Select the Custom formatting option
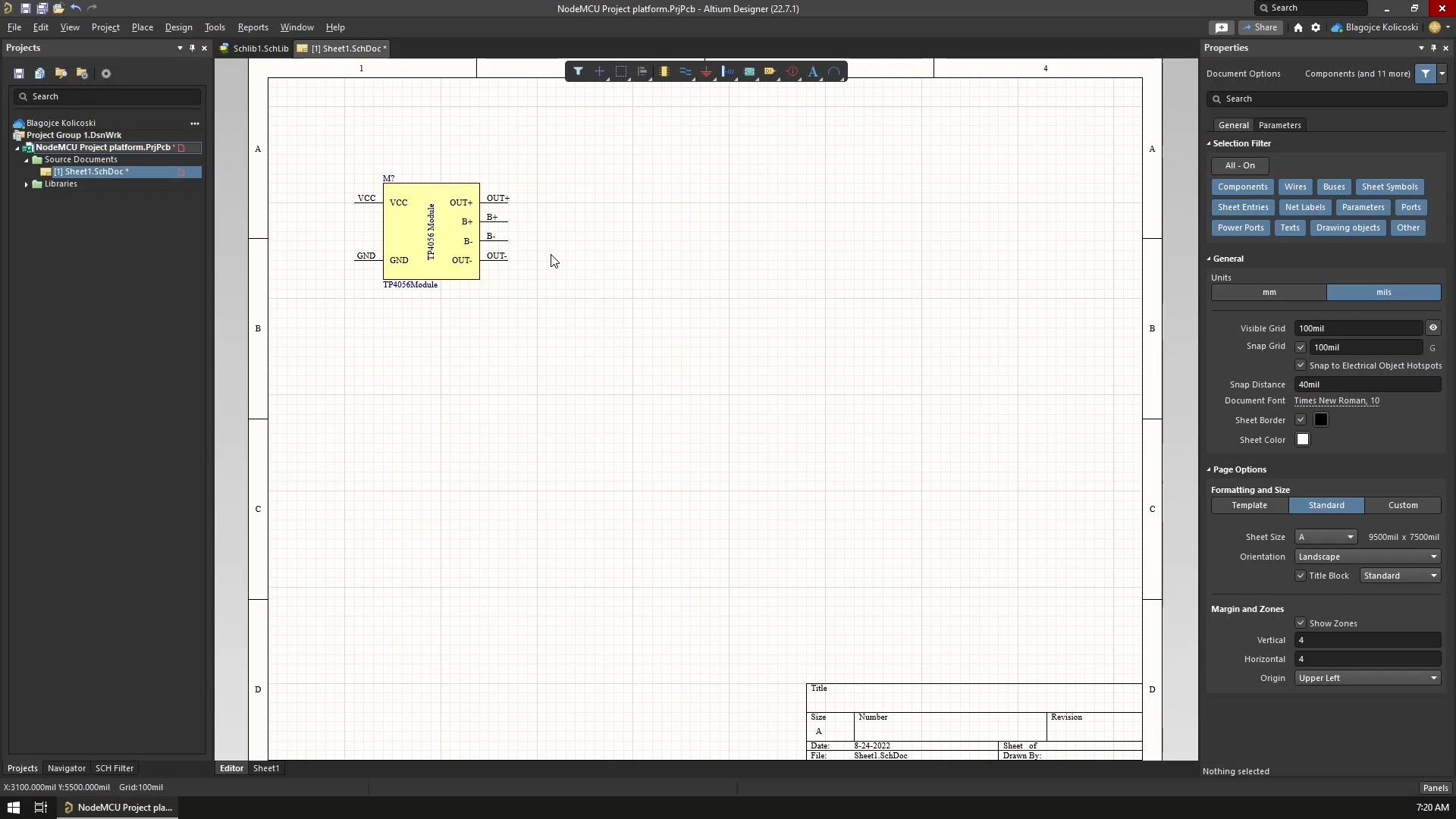 pyautogui.click(x=1403, y=505)
